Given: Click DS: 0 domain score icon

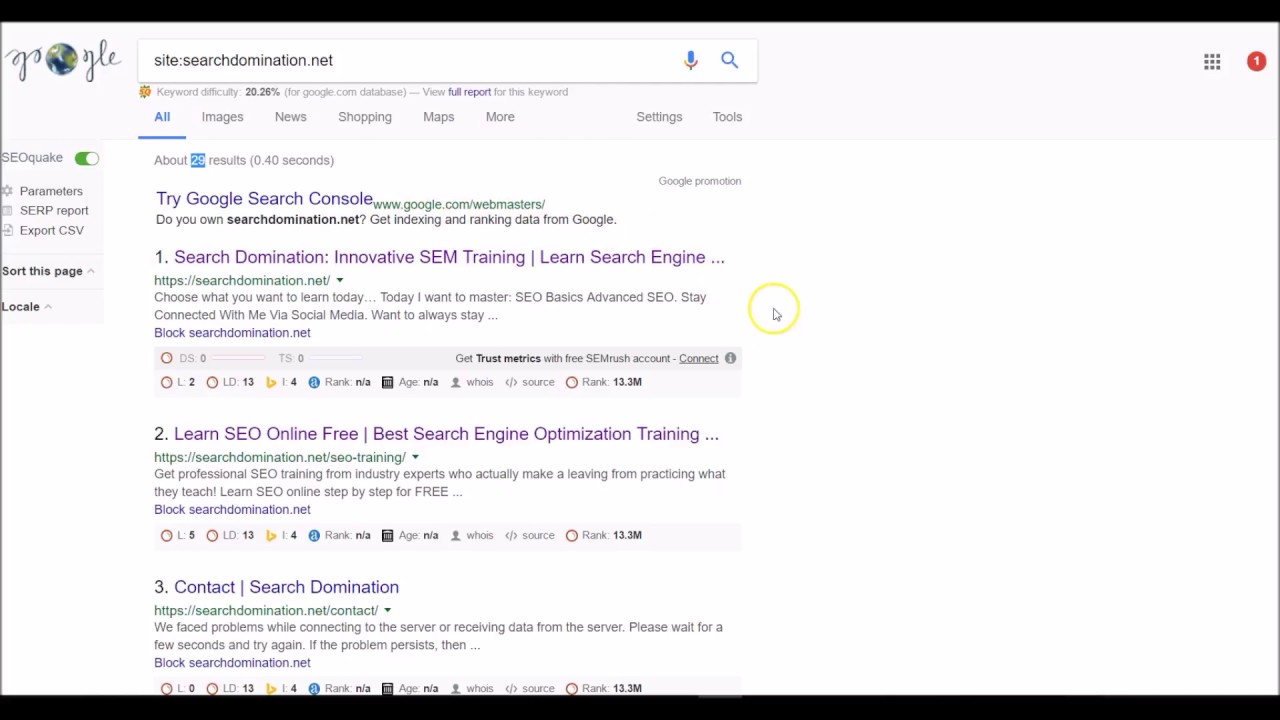Looking at the screenshot, I should 167,358.
